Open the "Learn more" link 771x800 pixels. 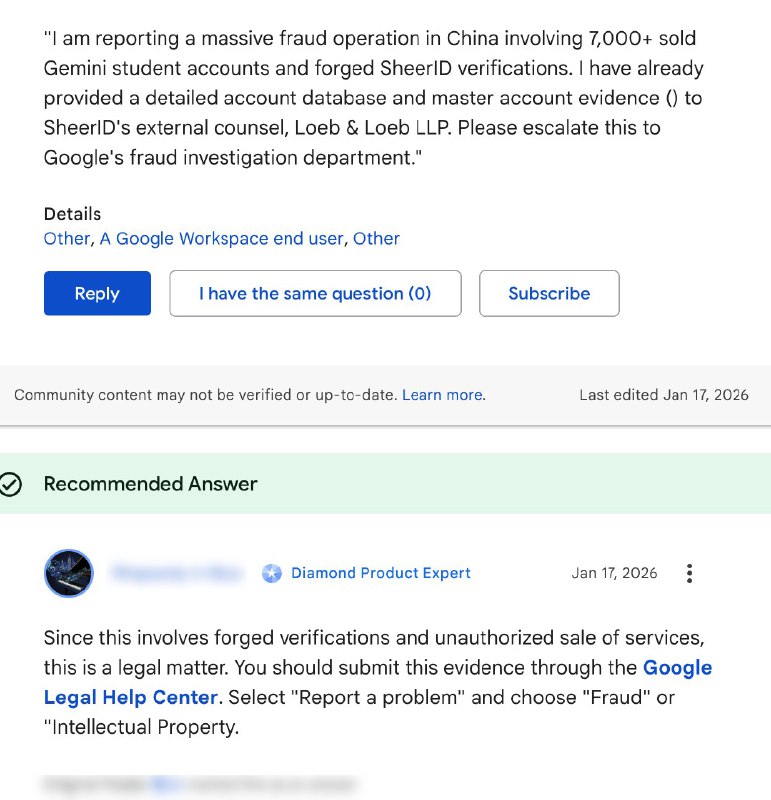(x=443, y=395)
